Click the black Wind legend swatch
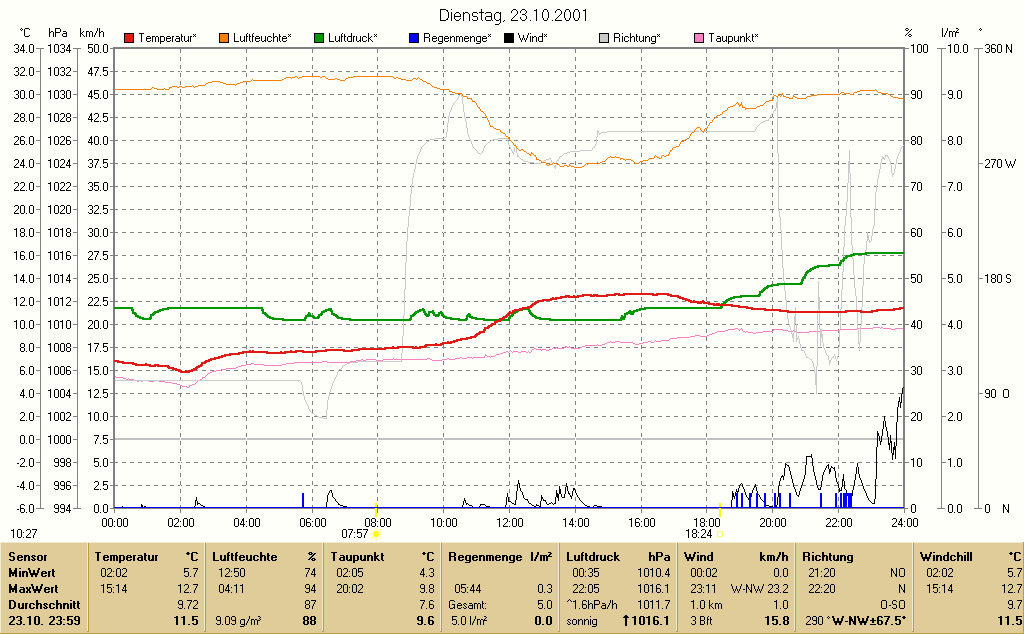 (x=509, y=39)
